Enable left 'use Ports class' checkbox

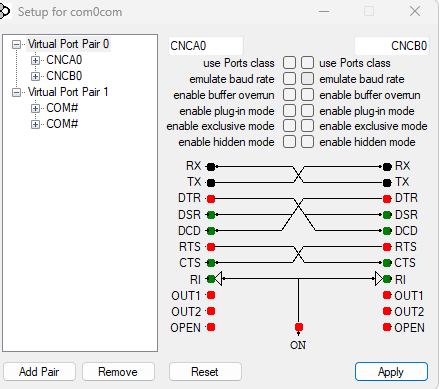(289, 62)
